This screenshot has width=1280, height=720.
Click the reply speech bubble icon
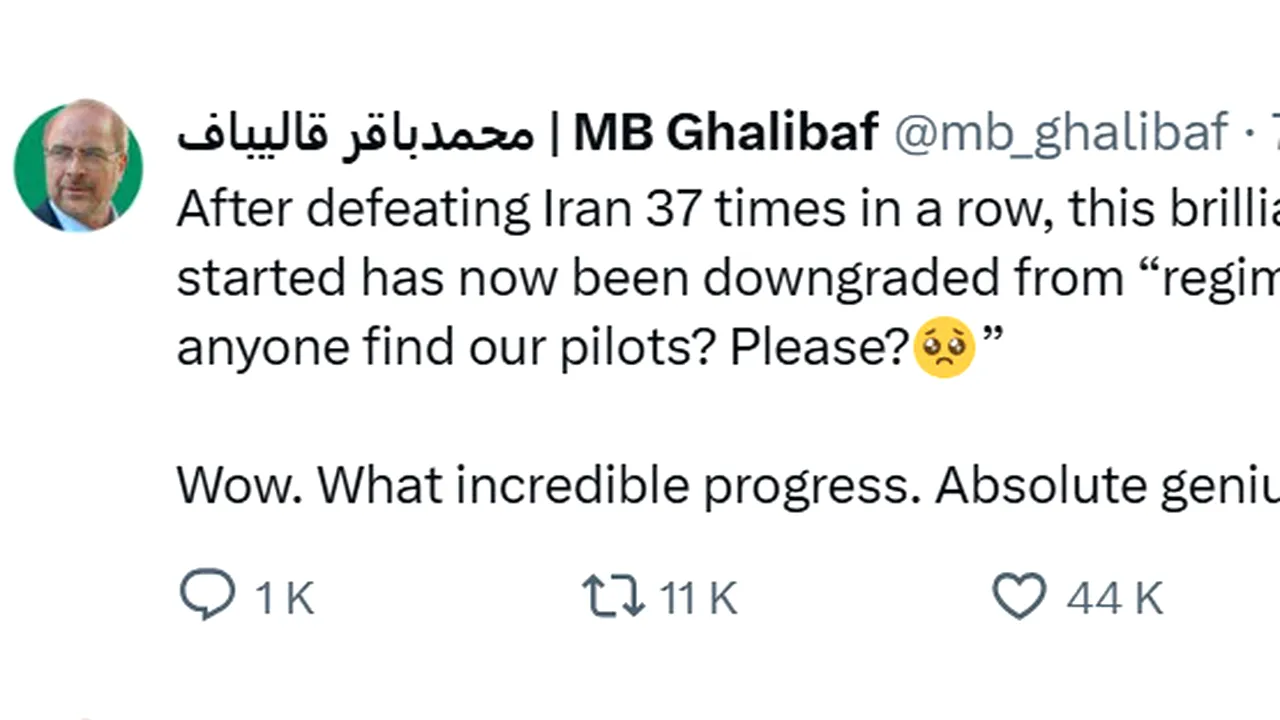(x=207, y=596)
